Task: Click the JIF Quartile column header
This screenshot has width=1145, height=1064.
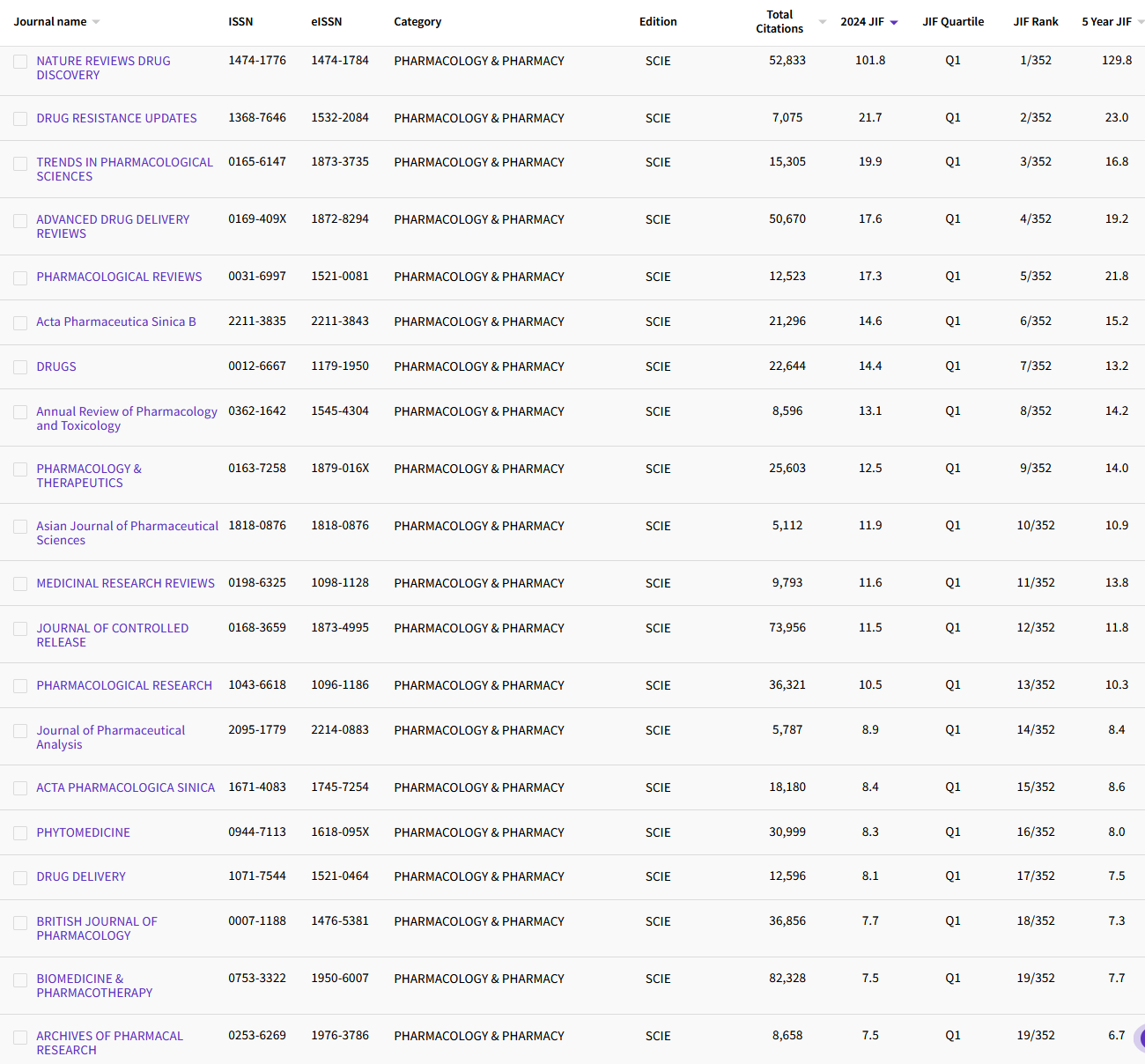Action: [x=953, y=21]
